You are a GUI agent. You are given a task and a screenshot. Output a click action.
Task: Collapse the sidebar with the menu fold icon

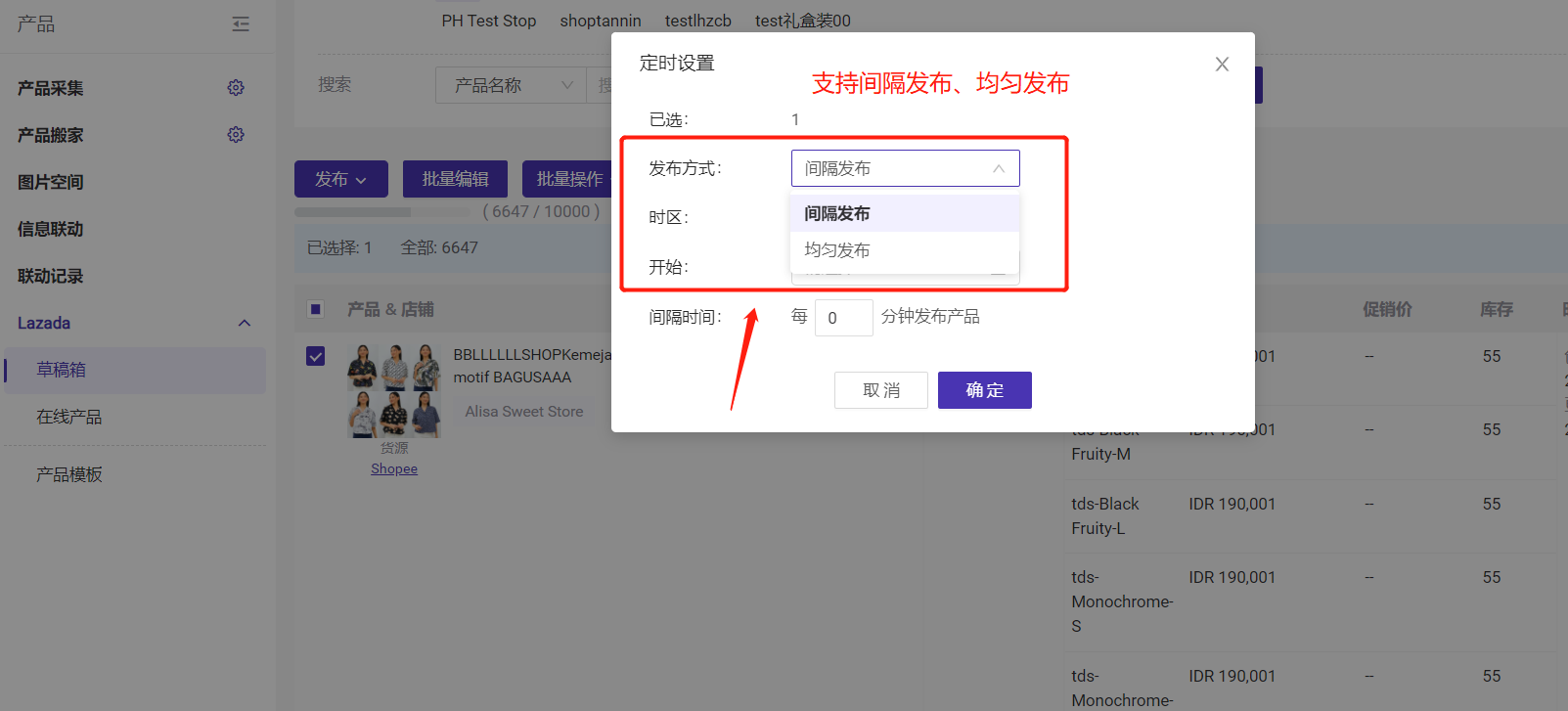coord(241,23)
